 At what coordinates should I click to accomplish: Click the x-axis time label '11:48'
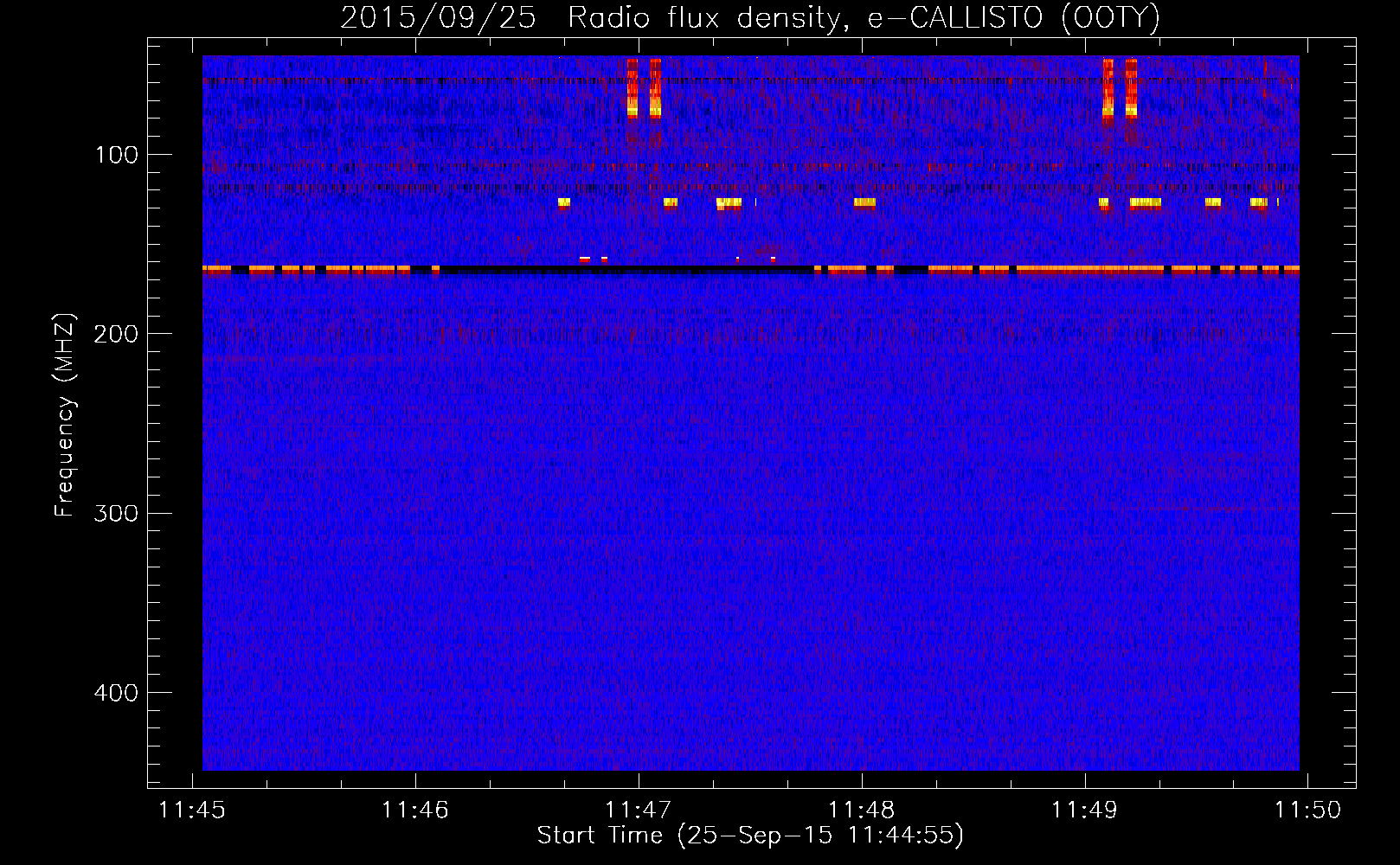(x=862, y=811)
